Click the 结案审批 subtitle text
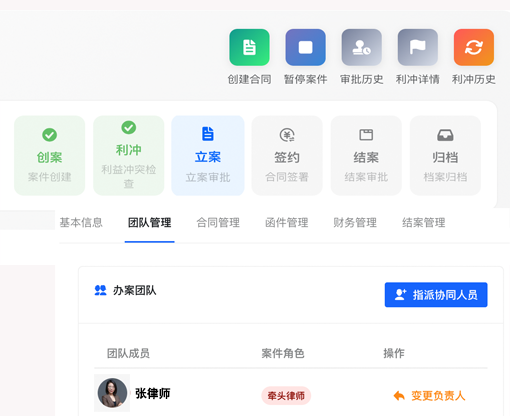This screenshot has height=416, width=510. coord(366,177)
